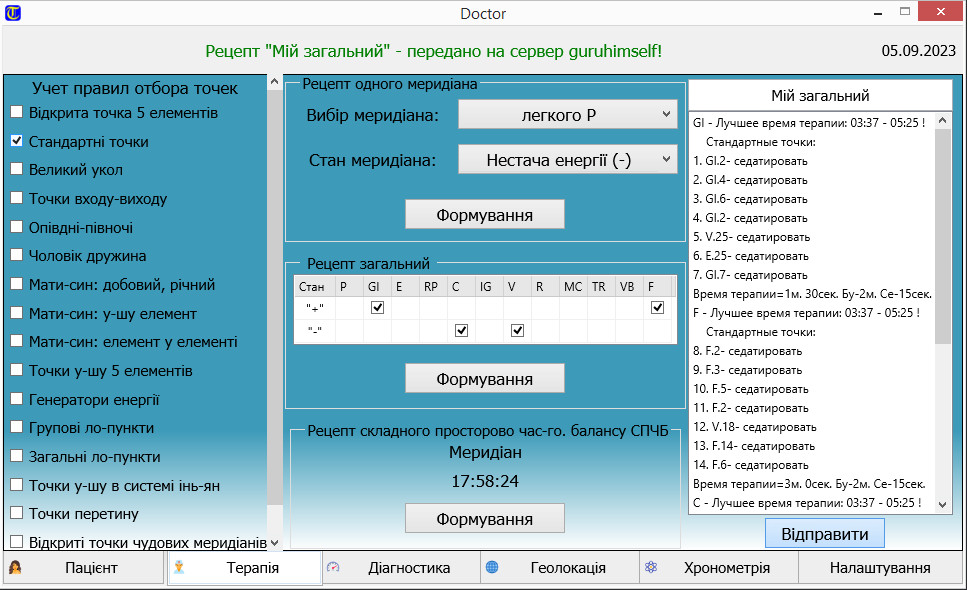Image resolution: width=967 pixels, height=590 pixels.
Task: Click the therapy figure icon on Терапія tab
Action: (x=180, y=568)
